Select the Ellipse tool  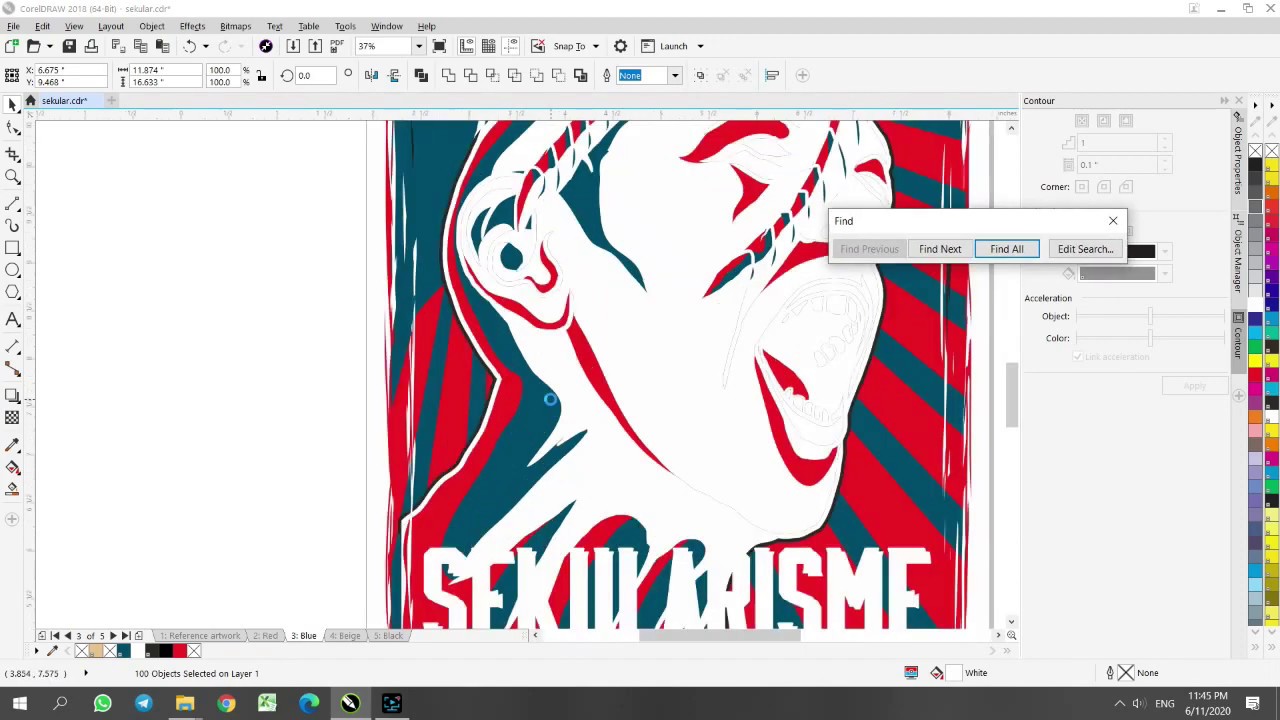12,270
